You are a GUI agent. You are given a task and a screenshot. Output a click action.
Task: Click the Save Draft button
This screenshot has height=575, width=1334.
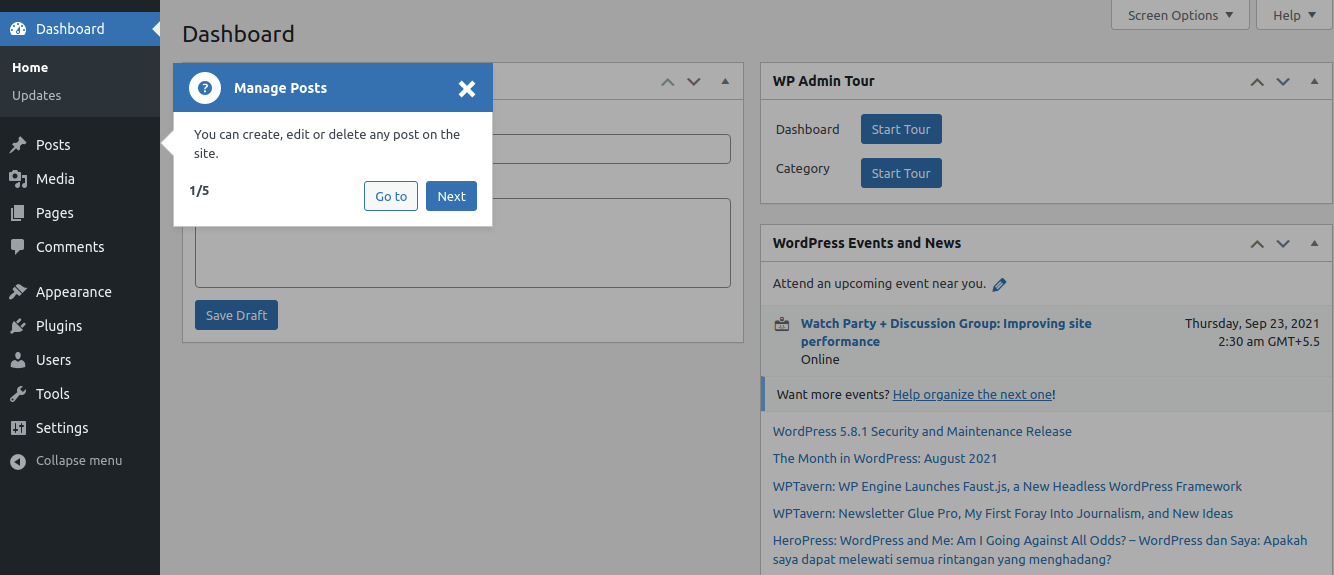237,315
